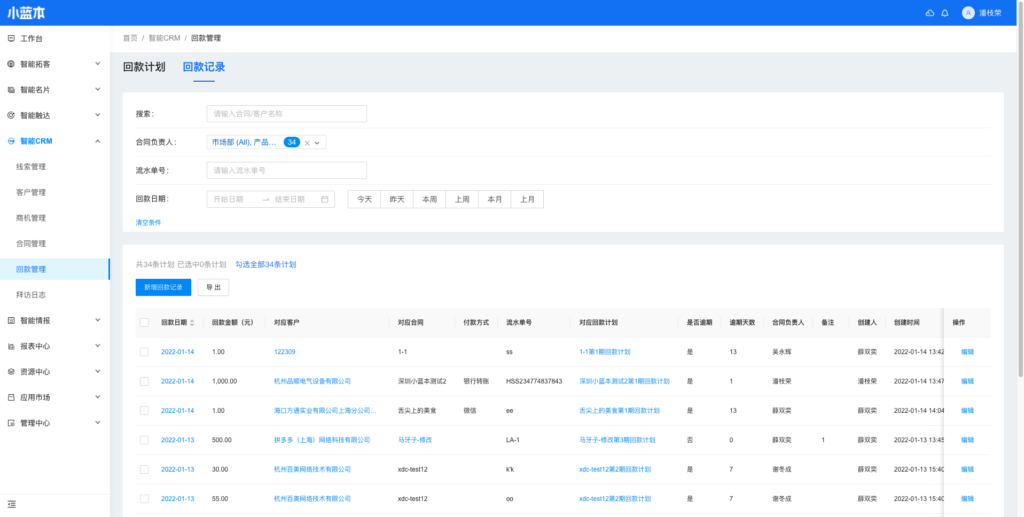
Task: Expand the 智能拓客 sidebar menu
Action: pos(97,64)
